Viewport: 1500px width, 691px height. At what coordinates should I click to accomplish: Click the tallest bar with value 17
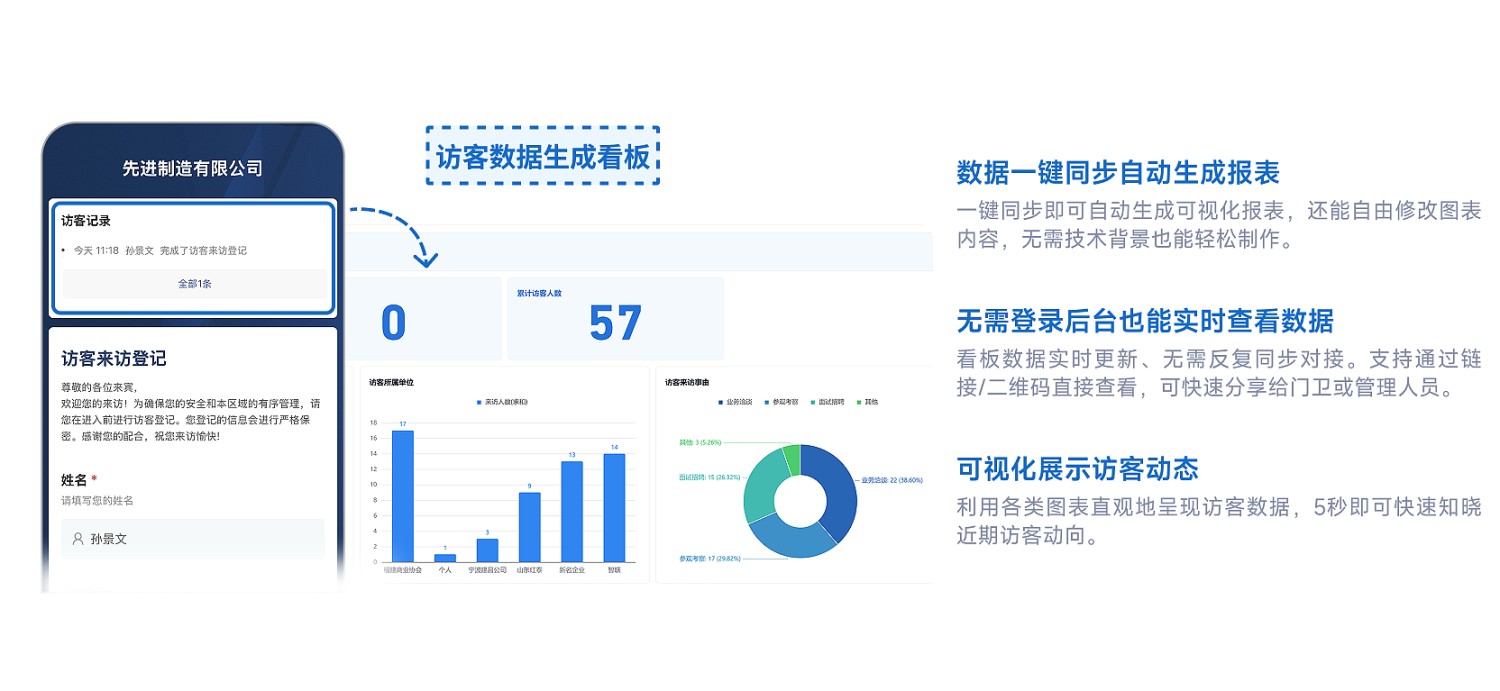click(x=402, y=496)
